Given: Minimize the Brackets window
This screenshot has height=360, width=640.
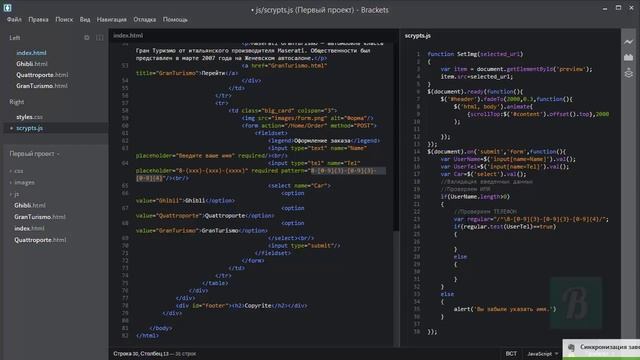Looking at the screenshot, I should click(x=605, y=8).
